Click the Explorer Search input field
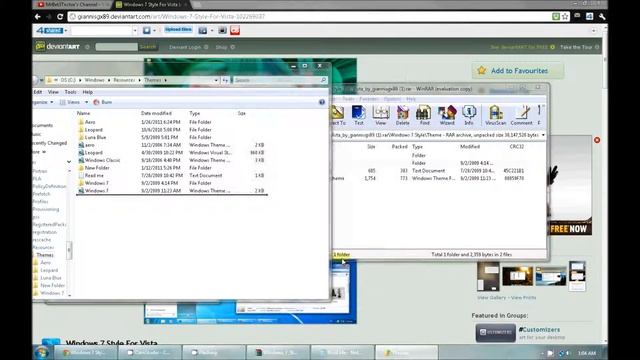 pos(276,80)
